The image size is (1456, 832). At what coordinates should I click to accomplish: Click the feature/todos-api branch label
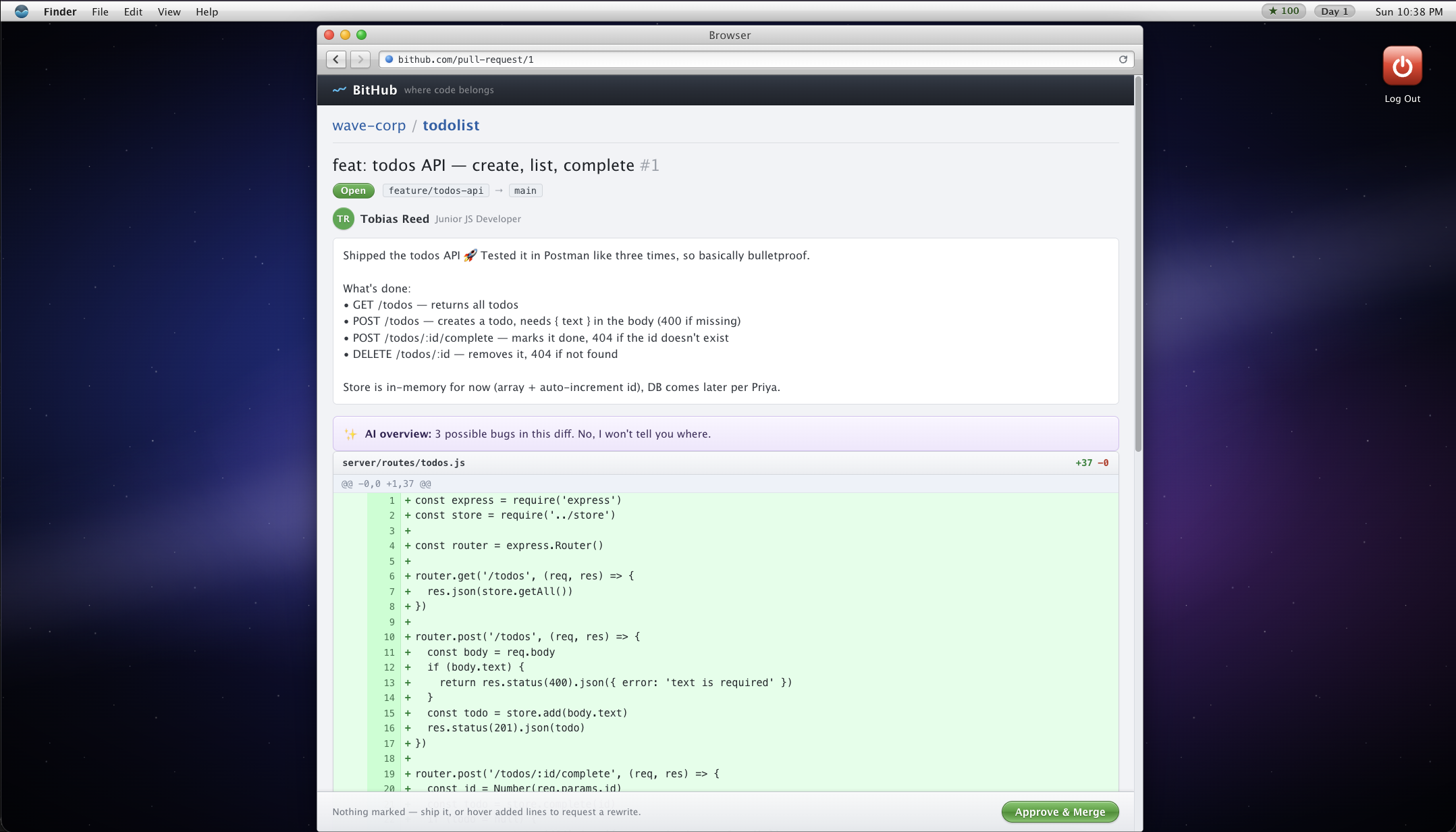[436, 190]
